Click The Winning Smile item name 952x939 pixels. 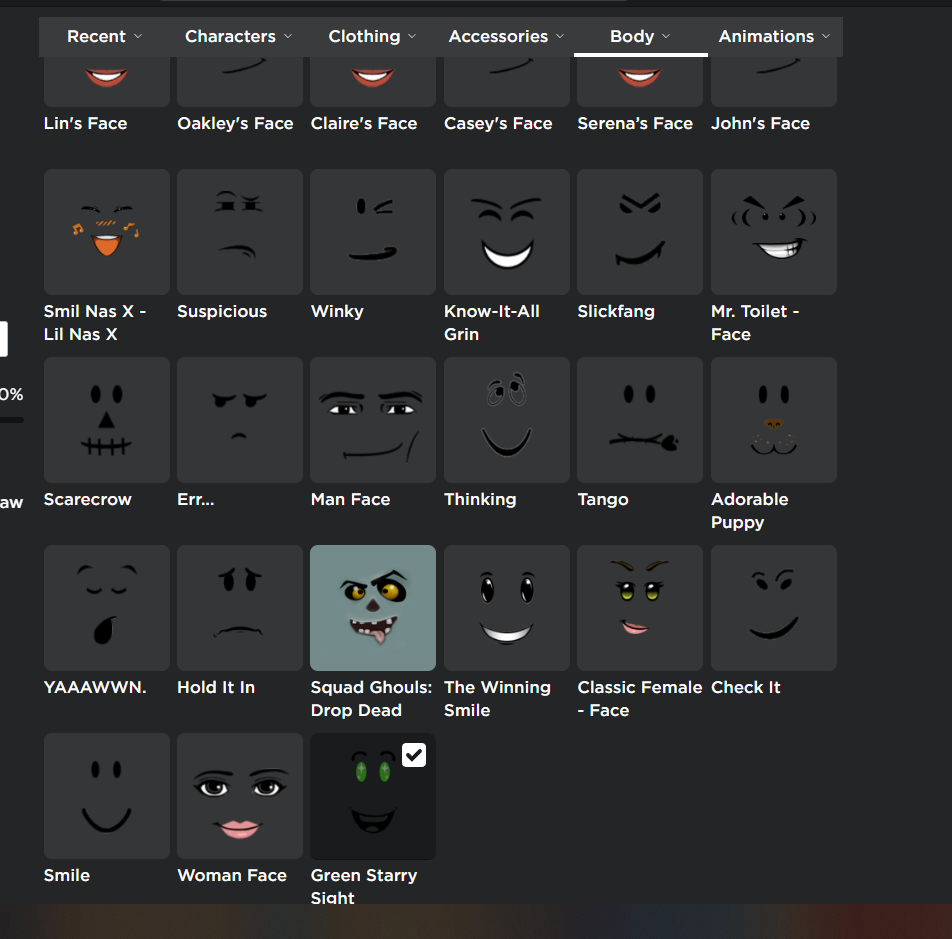tap(497, 699)
